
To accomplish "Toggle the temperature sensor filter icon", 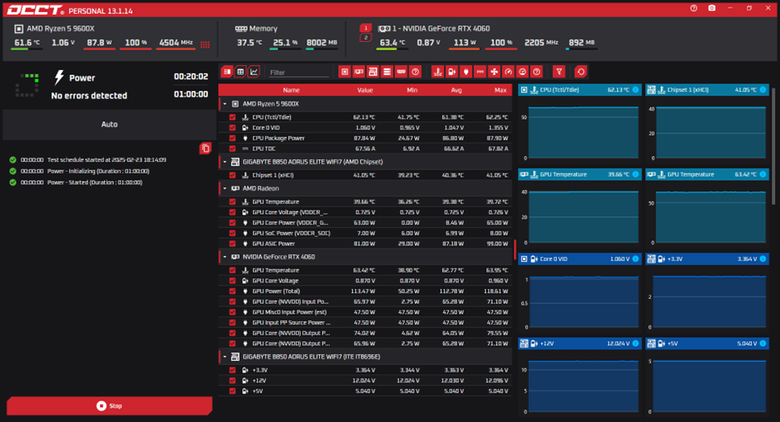I will coord(437,72).
